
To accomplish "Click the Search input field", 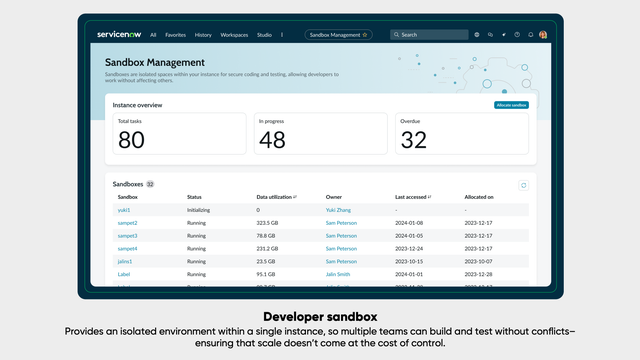I will [429, 35].
